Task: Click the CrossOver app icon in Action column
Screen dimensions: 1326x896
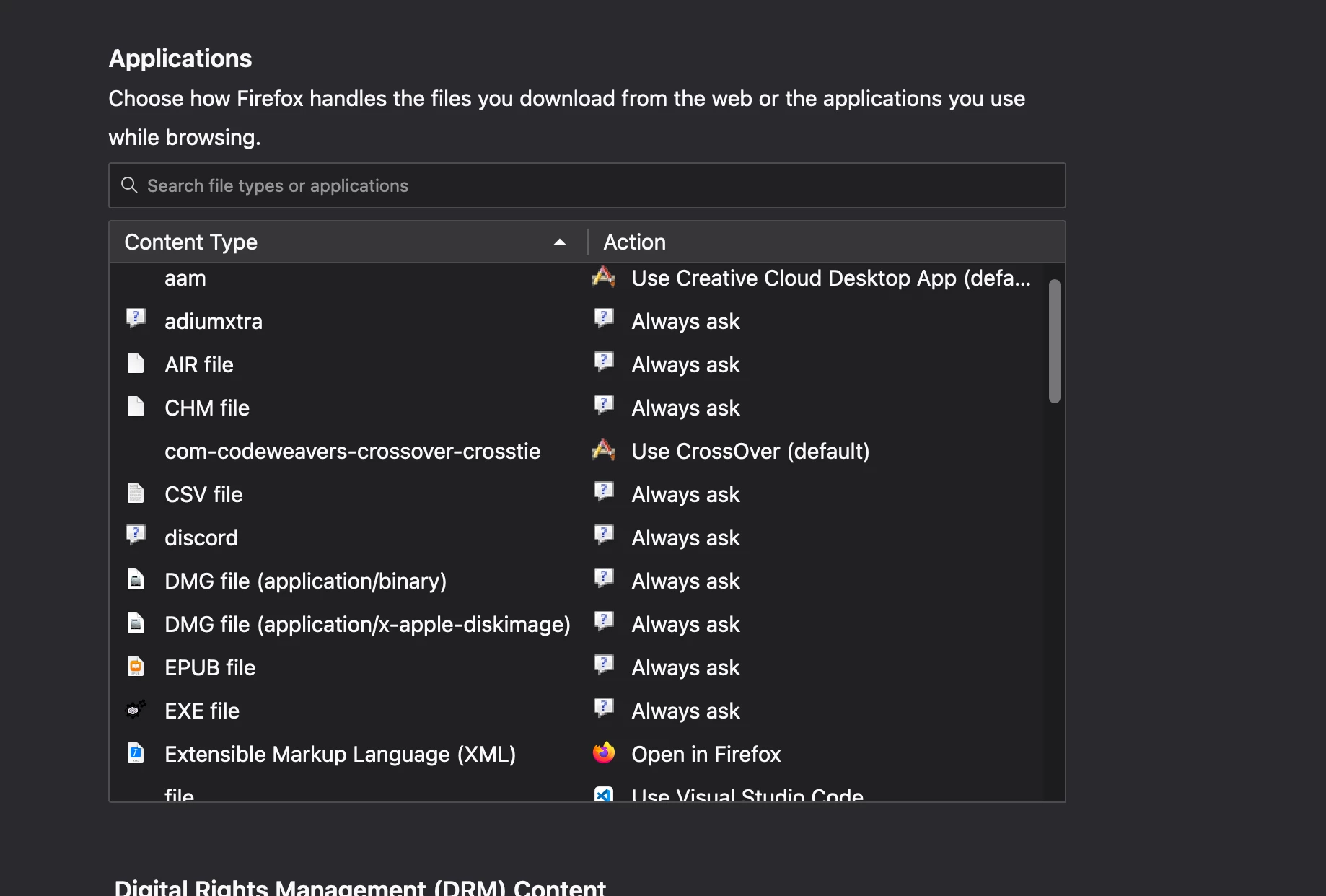Action: coord(604,450)
